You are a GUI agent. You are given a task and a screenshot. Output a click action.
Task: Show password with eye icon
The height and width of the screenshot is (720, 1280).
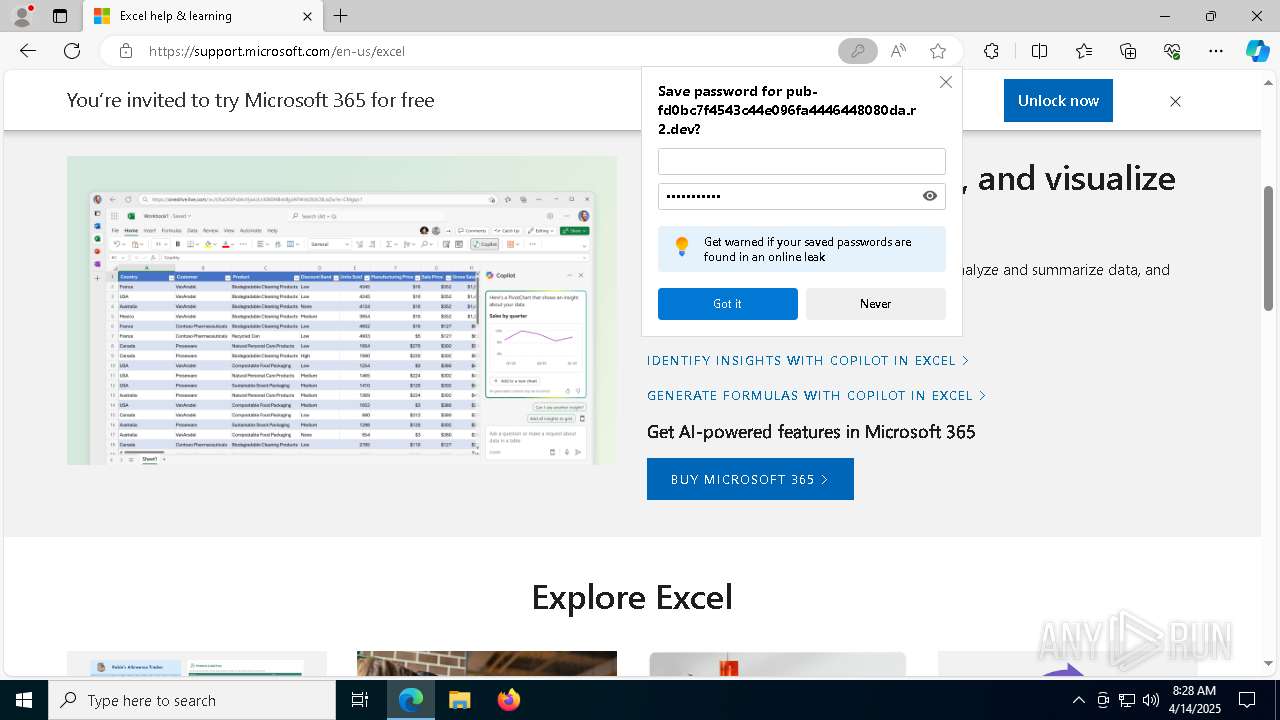pyautogui.click(x=930, y=196)
